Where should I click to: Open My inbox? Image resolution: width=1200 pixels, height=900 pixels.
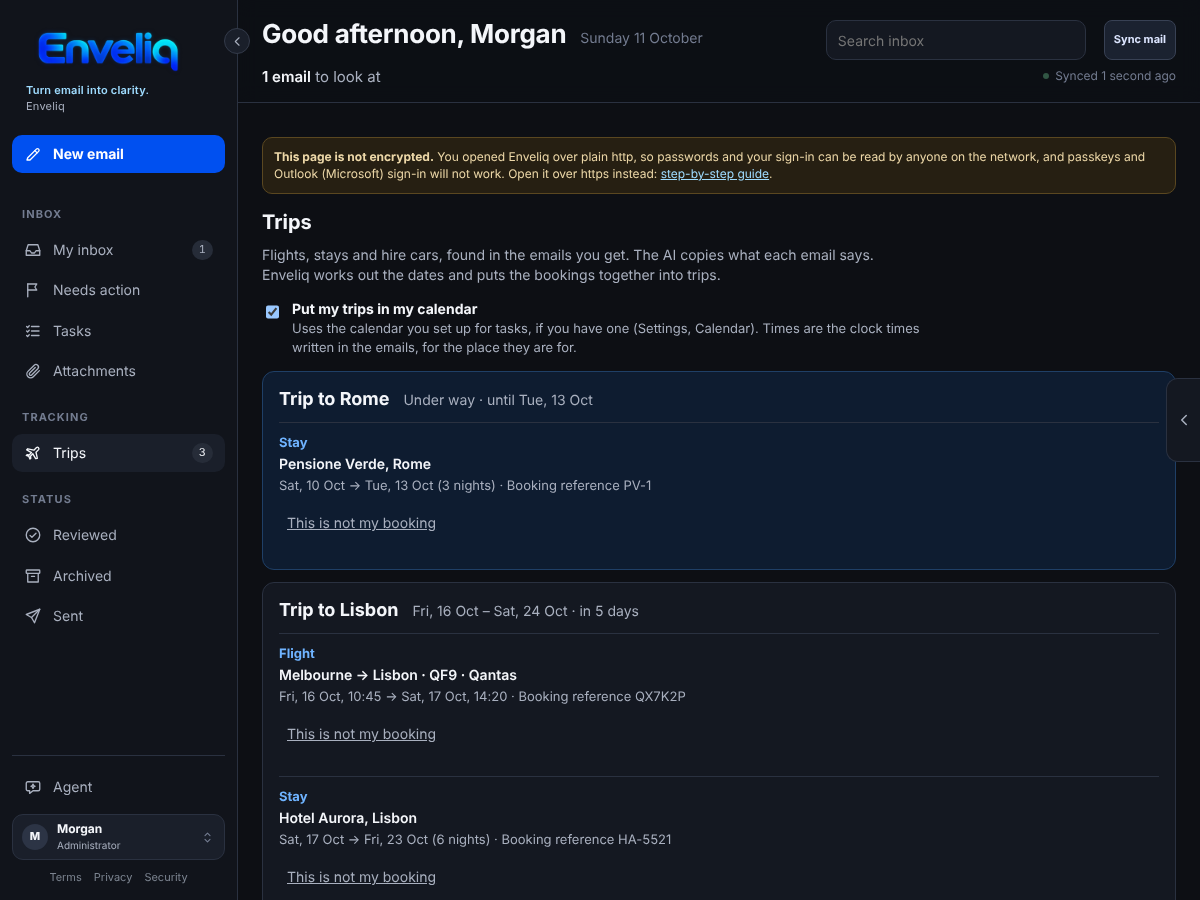point(118,250)
